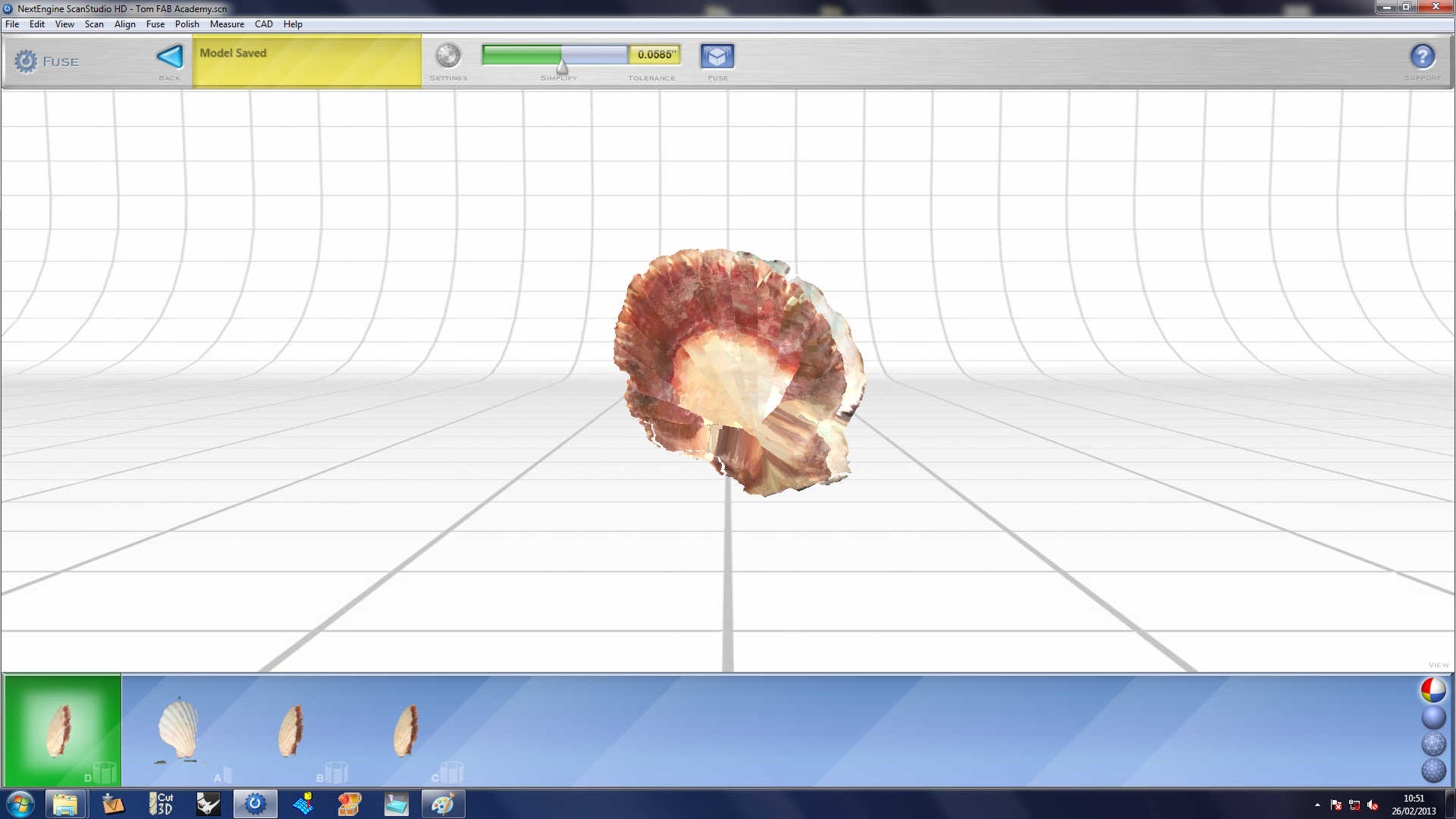Open the CAD menu
Screen dimensions: 1456x819
coord(263,24)
